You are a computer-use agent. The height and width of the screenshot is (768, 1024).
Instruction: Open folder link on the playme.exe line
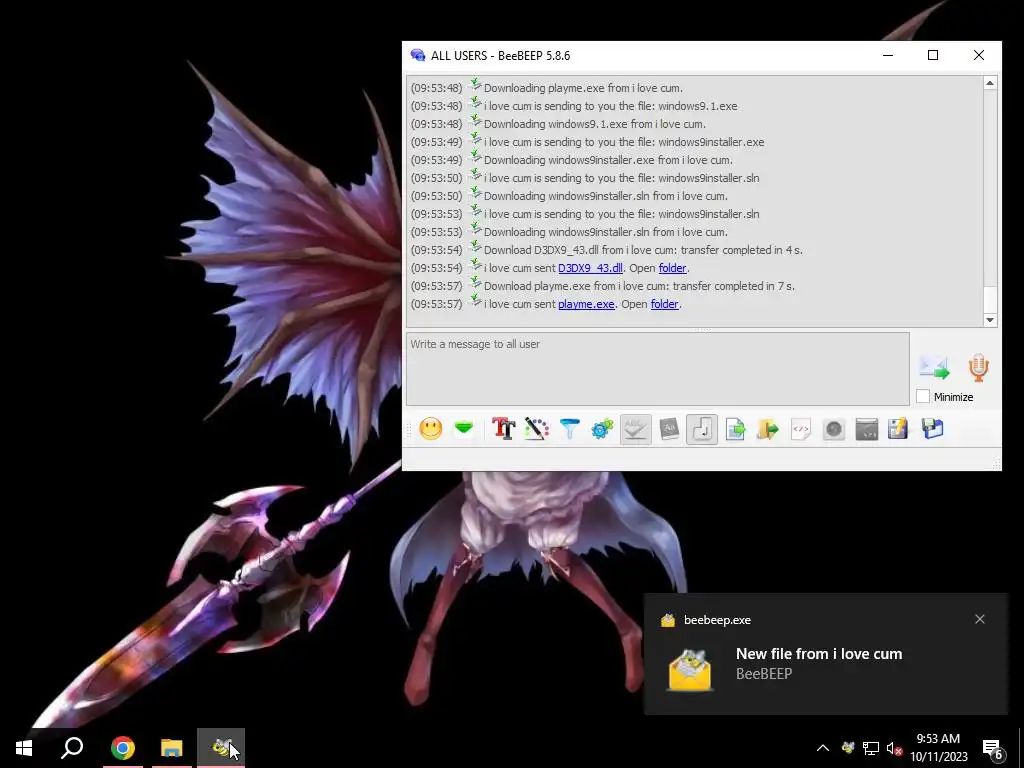(x=664, y=304)
